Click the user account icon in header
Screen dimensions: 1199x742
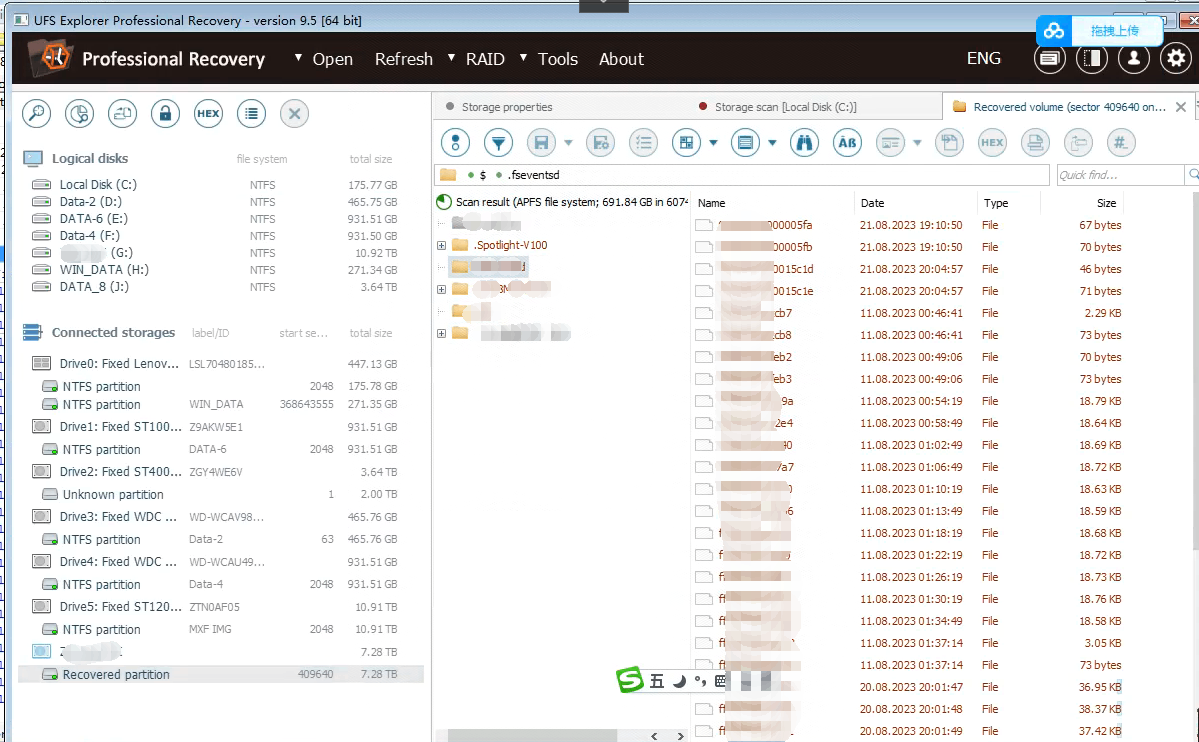pos(1134,58)
